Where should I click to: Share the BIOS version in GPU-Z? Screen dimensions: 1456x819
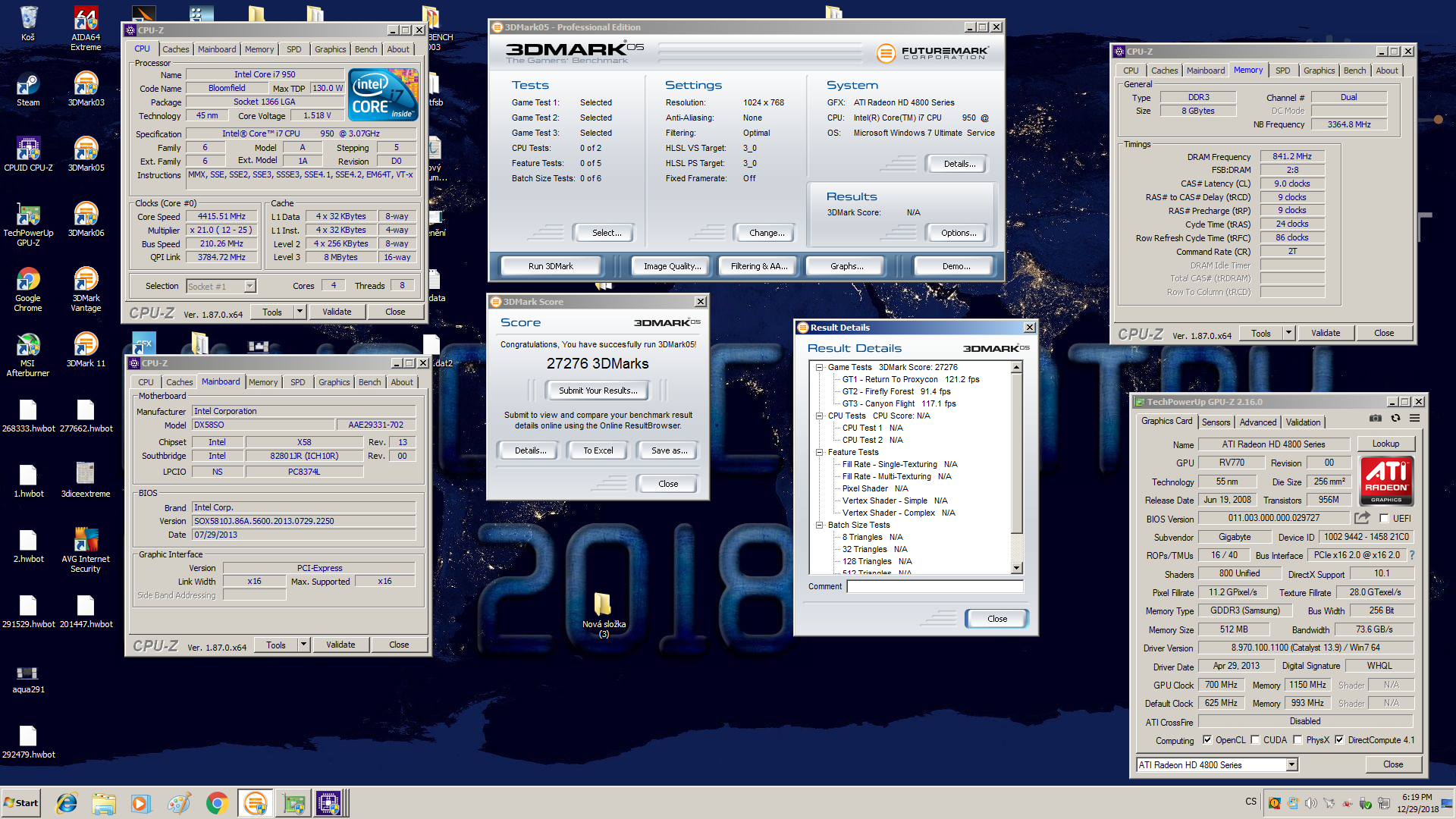tap(1362, 518)
